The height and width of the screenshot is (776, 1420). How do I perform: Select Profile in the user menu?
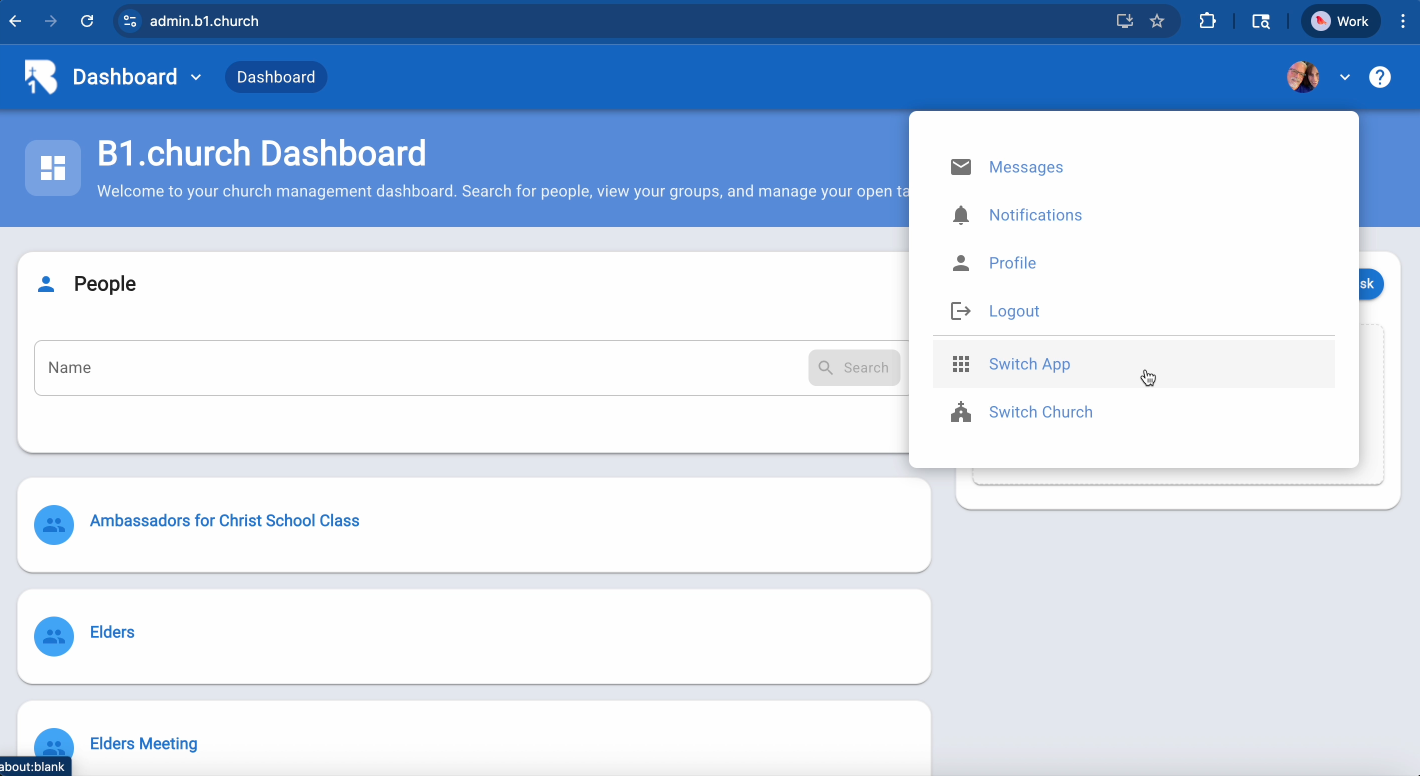coord(1012,263)
